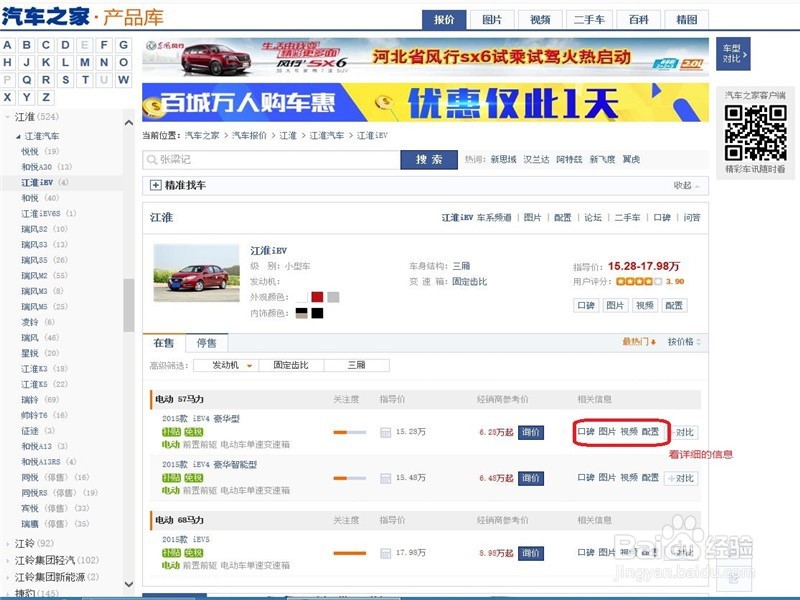Open 汽车报价 breadcrumb link

(x=249, y=136)
